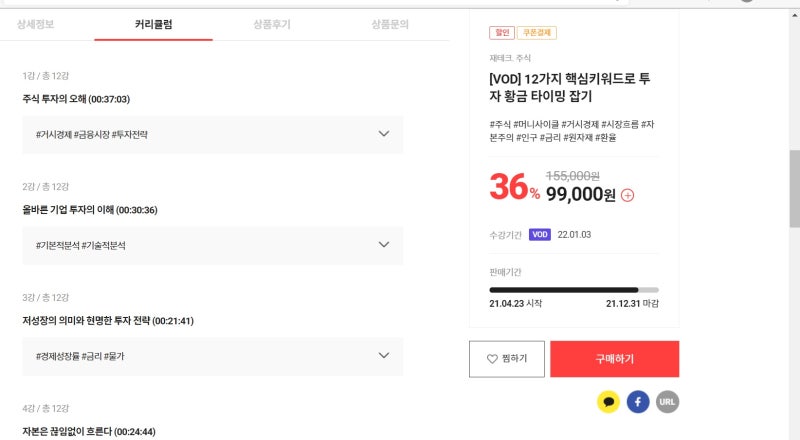Click the 찜하기 wishlist button

tap(507, 359)
